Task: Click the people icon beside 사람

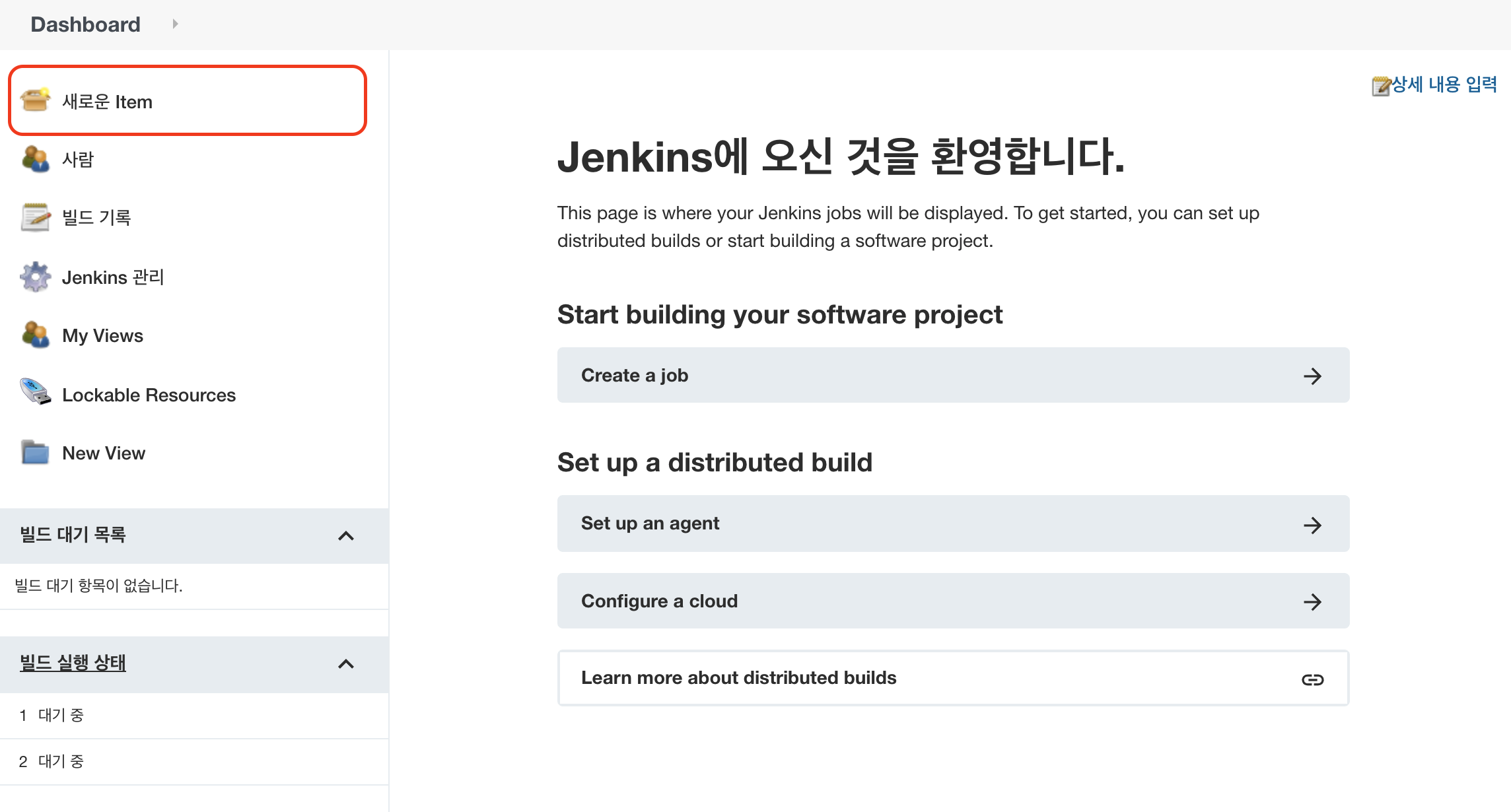Action: pyautogui.click(x=35, y=159)
